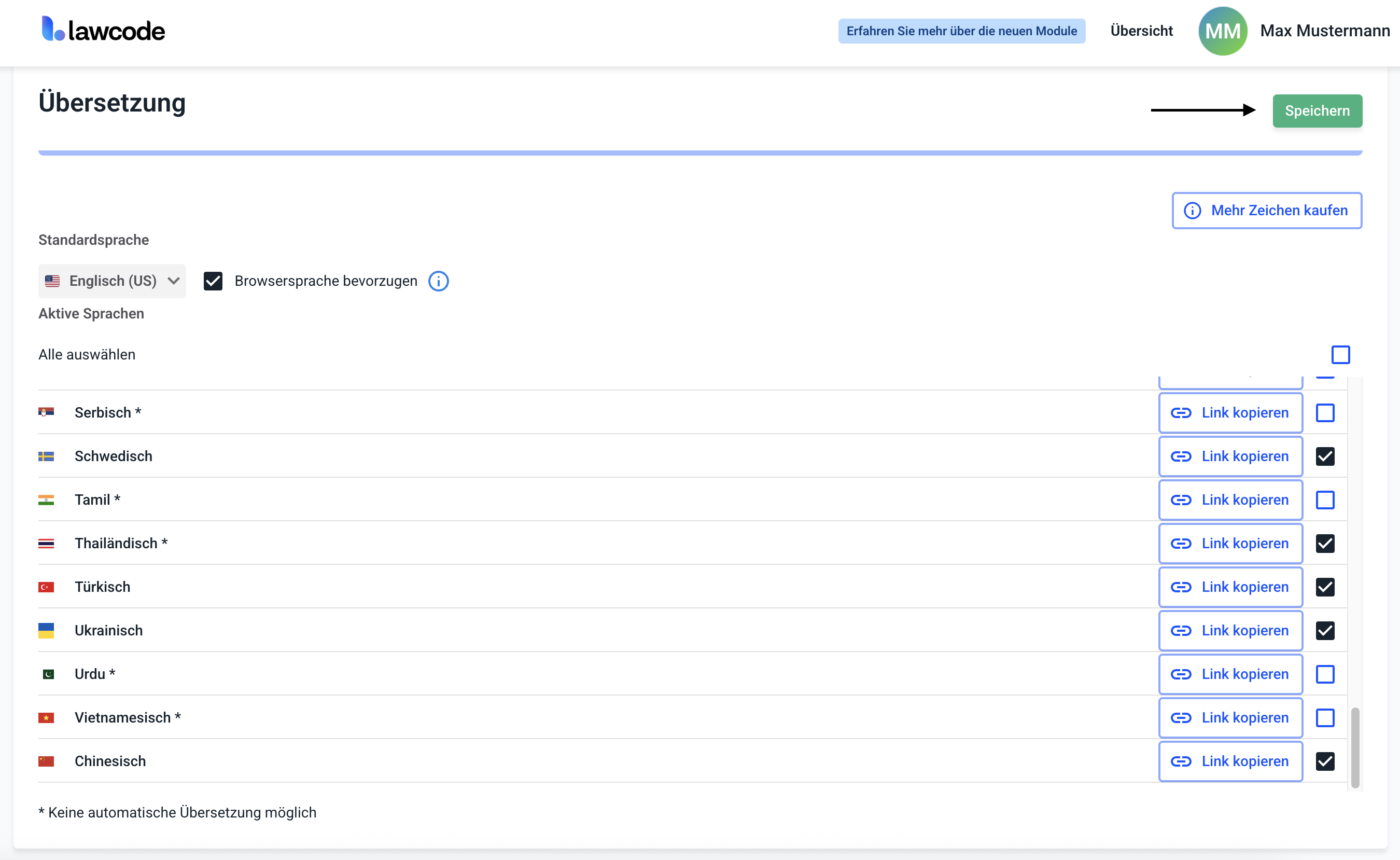The image size is (1400, 860).
Task: Uncheck Browsersprache bevorzugen checkbox
Action: click(x=213, y=281)
